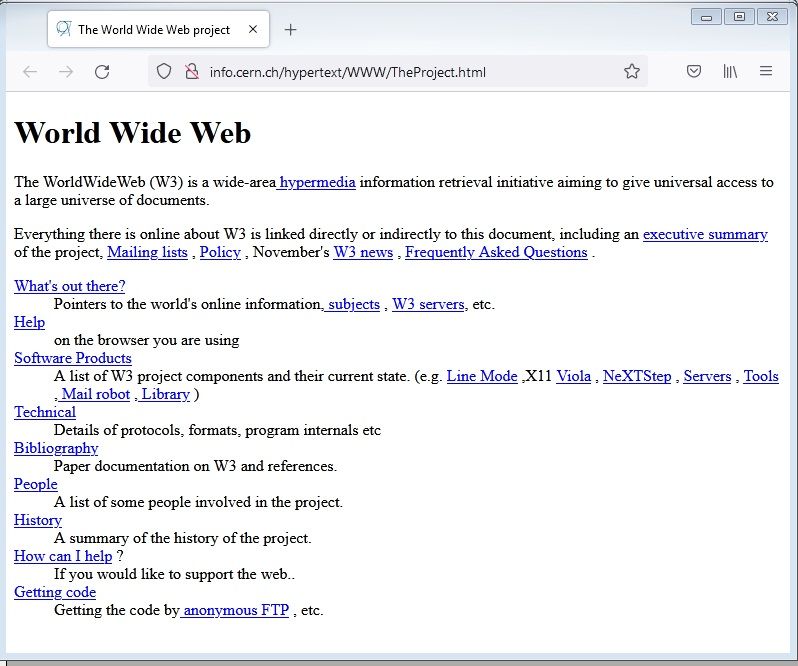Click the insecure connection padlock icon
Viewport: 798px width, 666px height.
pos(192,71)
